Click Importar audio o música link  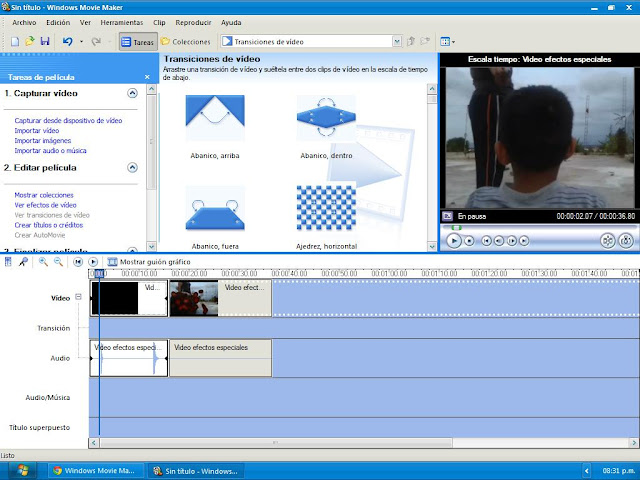pos(50,151)
